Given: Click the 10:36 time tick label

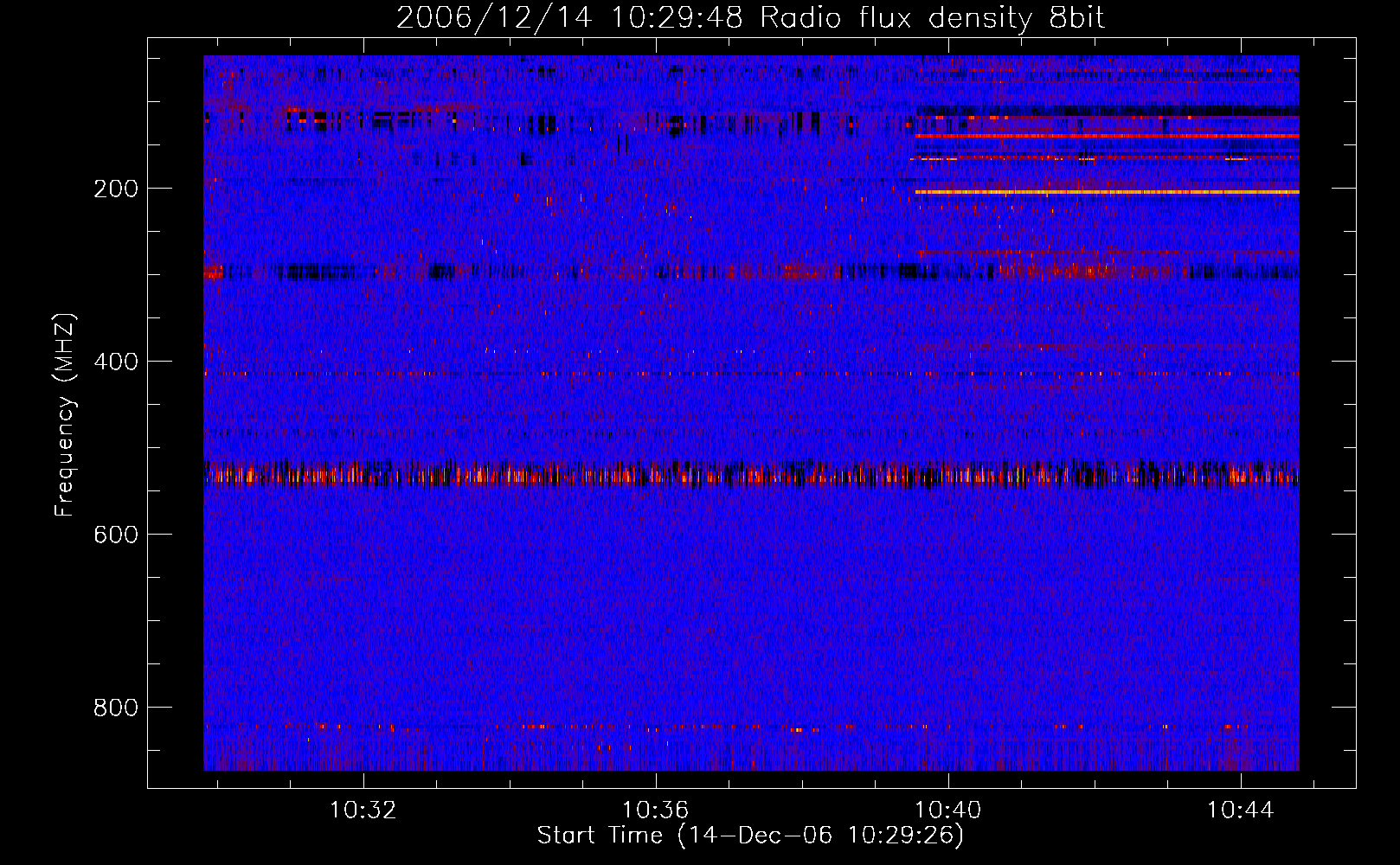Looking at the screenshot, I should [656, 810].
